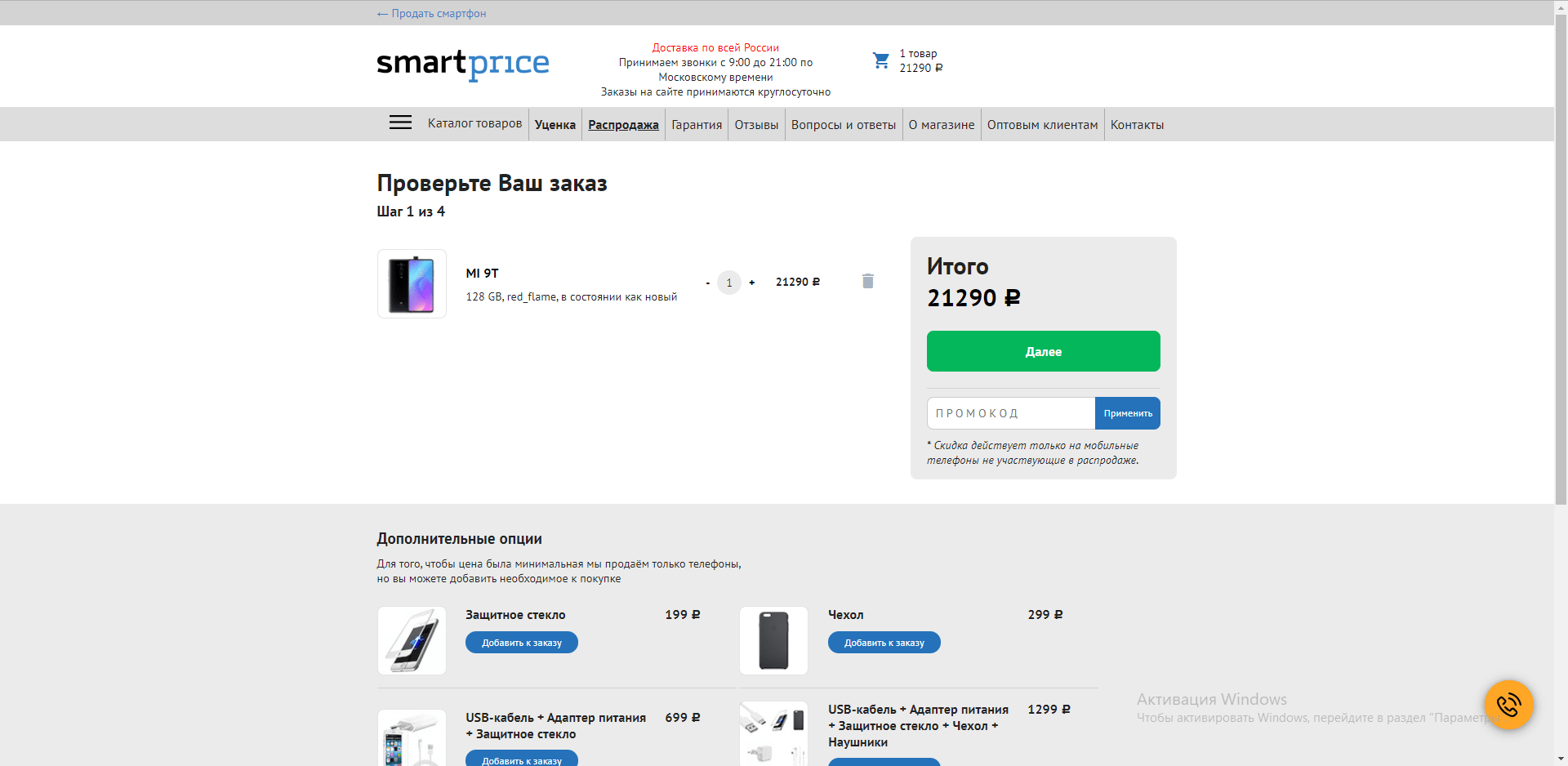
Task: Click the Доставка по всей России text
Action: pyautogui.click(x=715, y=47)
